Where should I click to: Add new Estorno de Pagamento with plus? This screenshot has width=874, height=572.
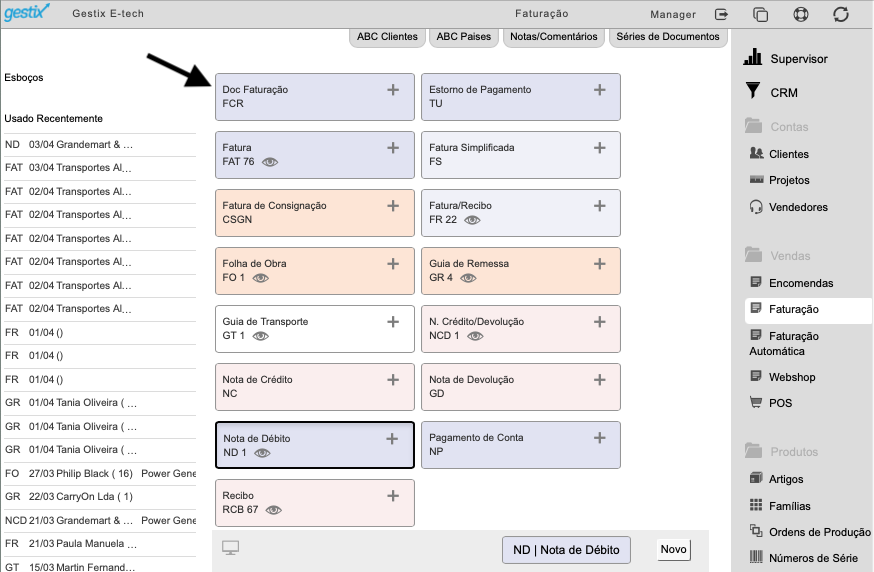tap(600, 90)
